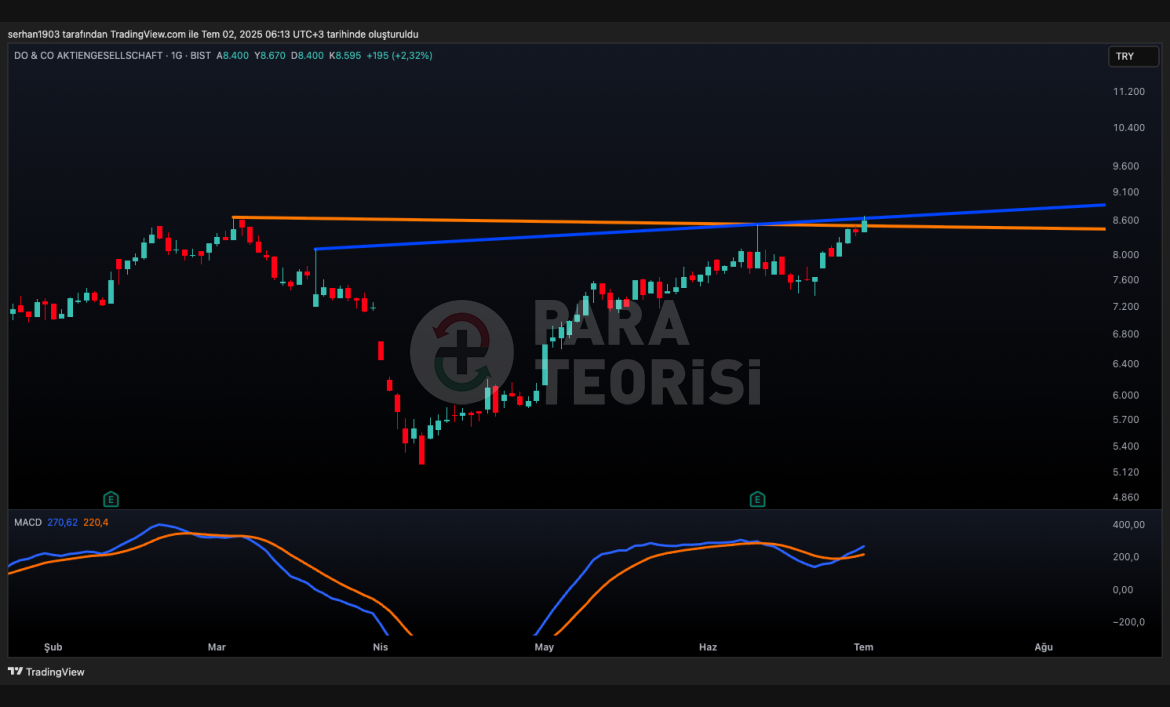Click the 8.000 price axis label
This screenshot has width=1170, height=707.
coord(1125,254)
